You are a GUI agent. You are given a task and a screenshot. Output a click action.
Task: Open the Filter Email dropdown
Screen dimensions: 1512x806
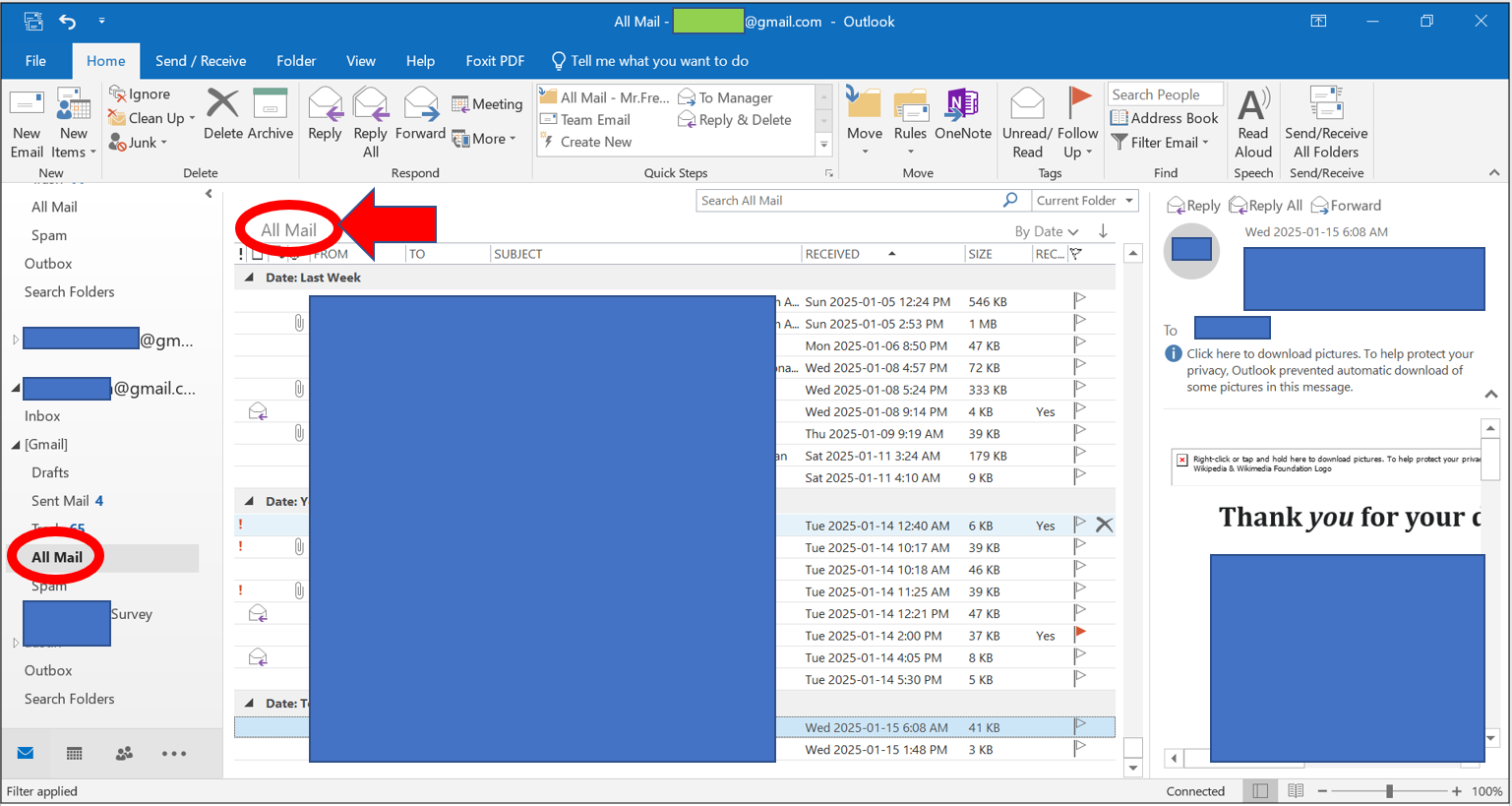(x=1163, y=143)
